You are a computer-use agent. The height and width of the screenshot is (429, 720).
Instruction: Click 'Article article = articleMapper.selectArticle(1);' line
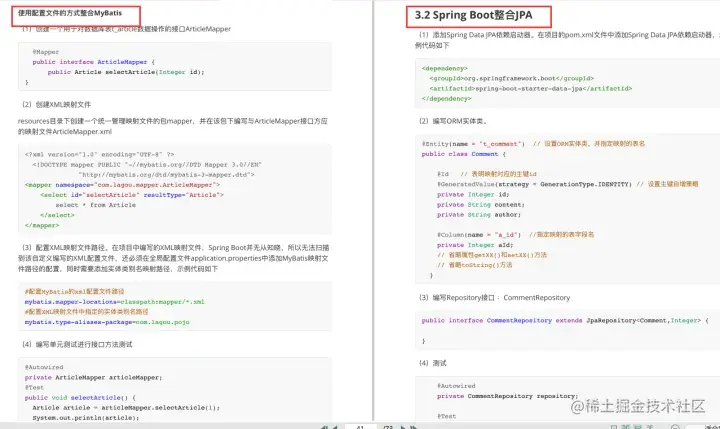coord(126,407)
